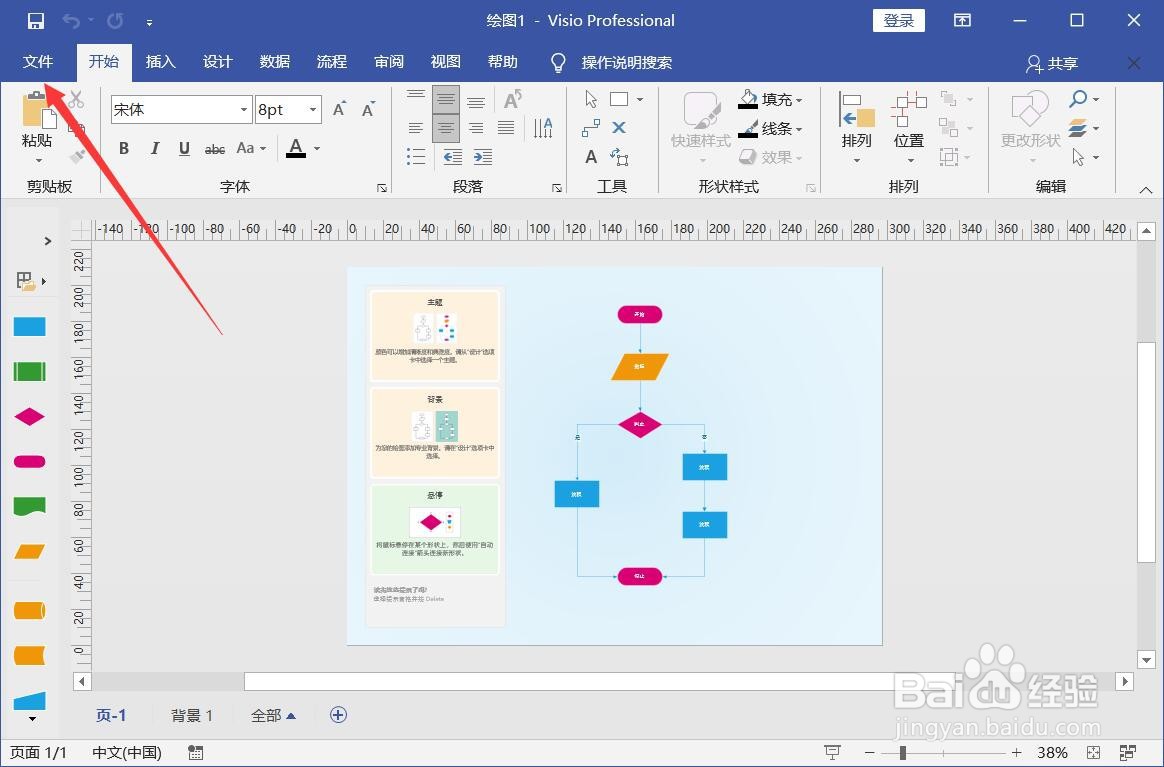1164x767 pixels.
Task: Click the Layers icon in 编辑 group
Action: click(1078, 128)
